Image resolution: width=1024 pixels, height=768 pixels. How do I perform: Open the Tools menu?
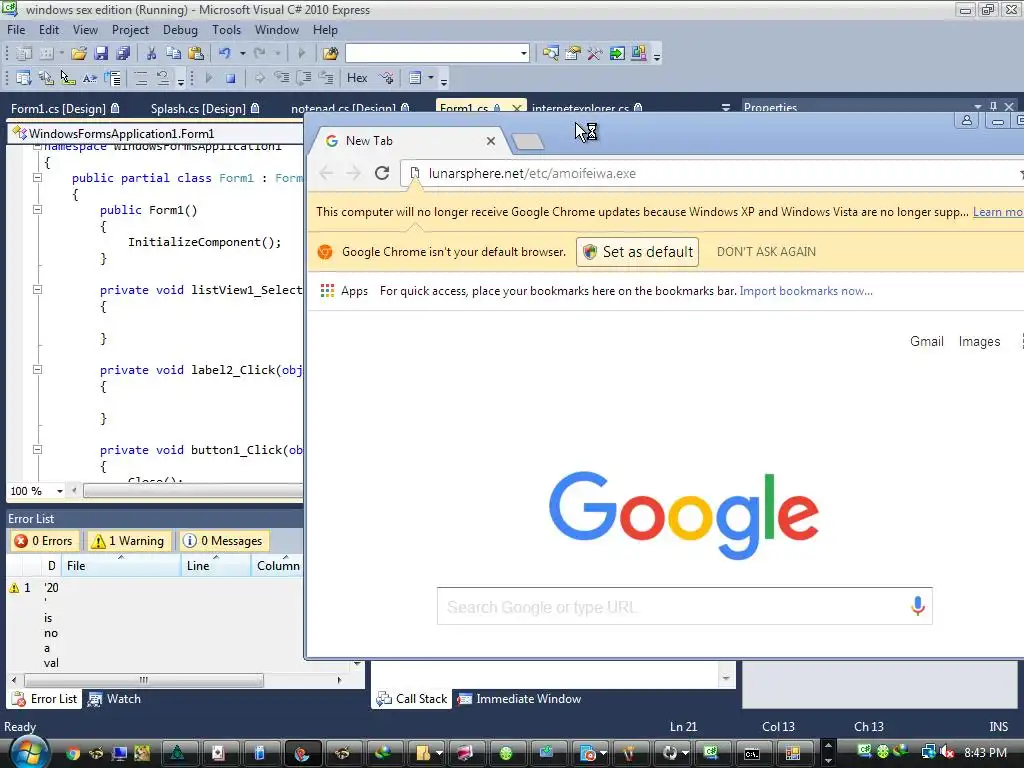[x=226, y=30]
